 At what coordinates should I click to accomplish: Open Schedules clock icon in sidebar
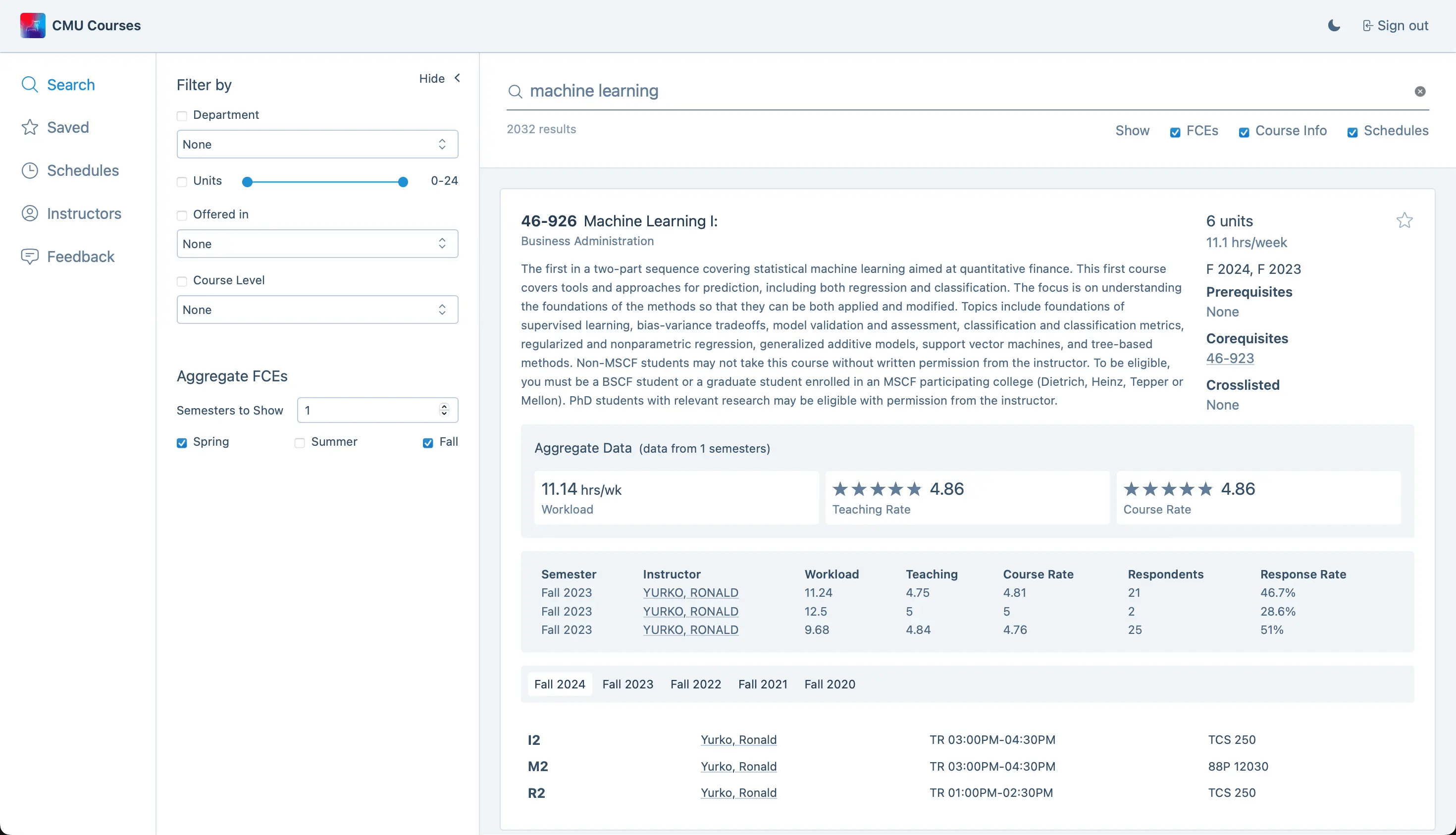click(30, 170)
